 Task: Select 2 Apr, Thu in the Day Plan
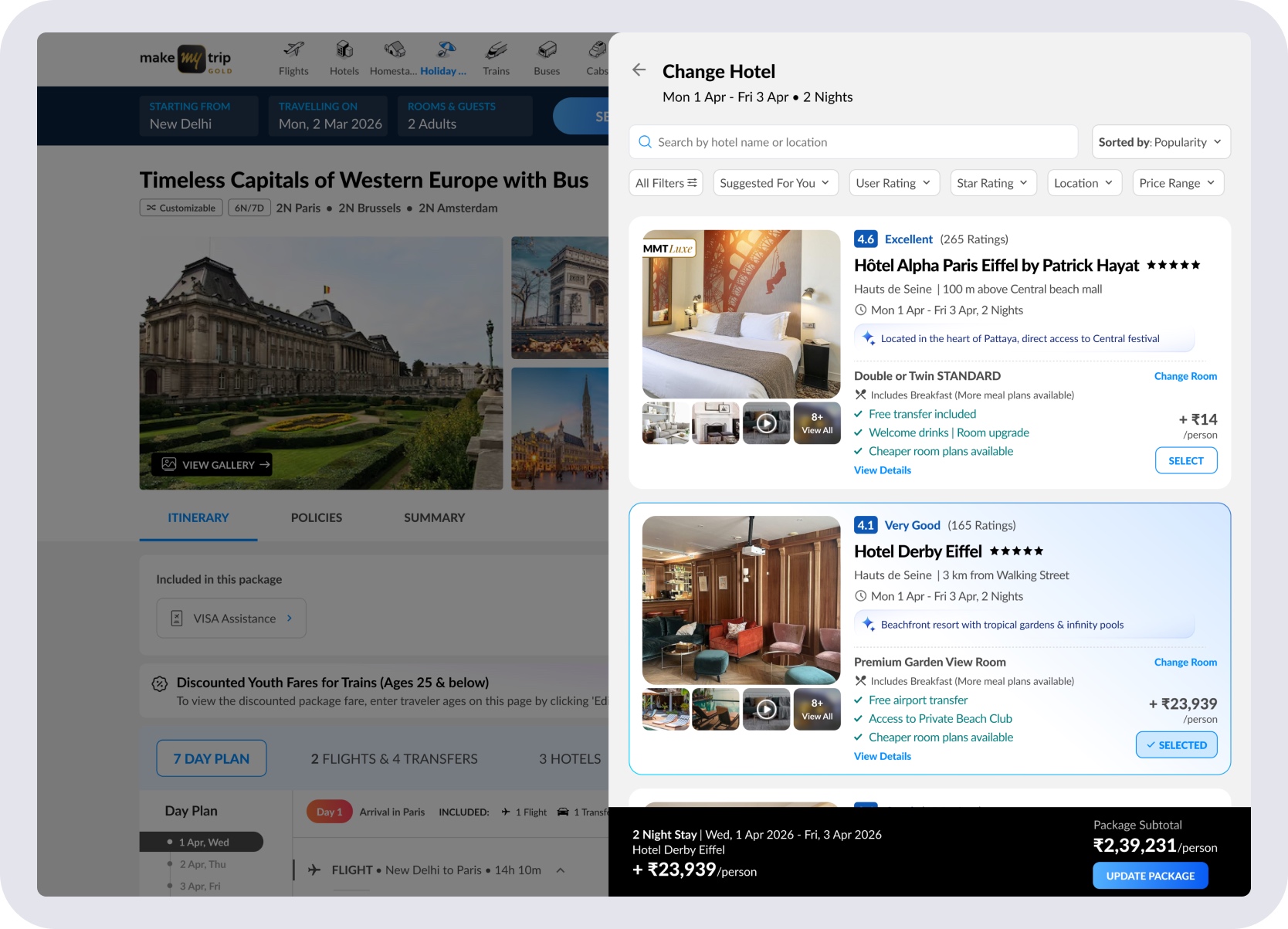203,864
